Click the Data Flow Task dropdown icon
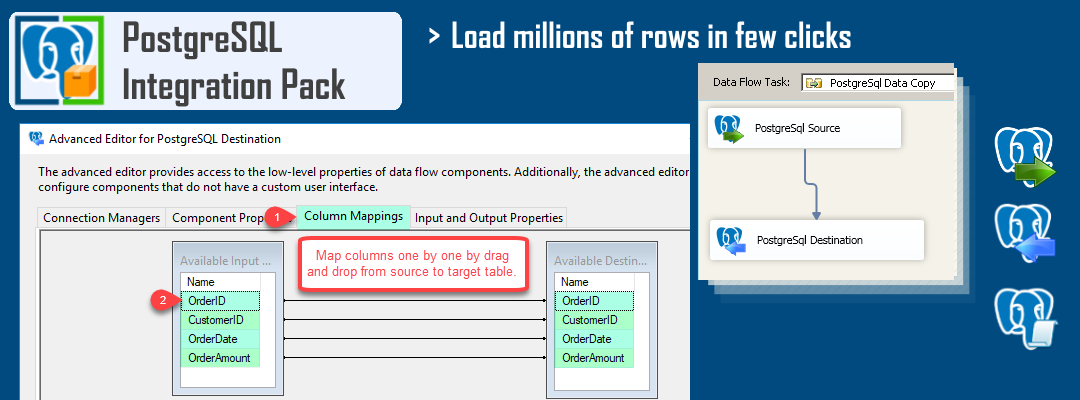Image resolution: width=1080 pixels, height=400 pixels. (814, 83)
